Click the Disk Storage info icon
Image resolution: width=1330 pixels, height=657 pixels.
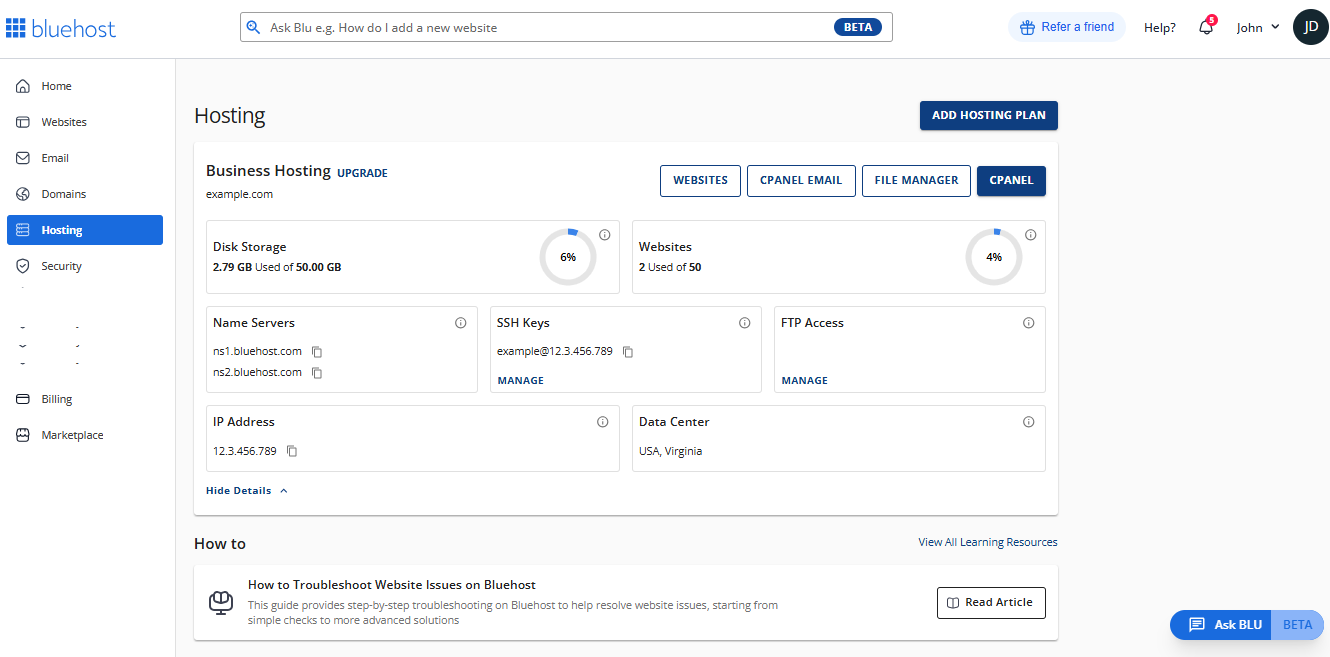(605, 234)
